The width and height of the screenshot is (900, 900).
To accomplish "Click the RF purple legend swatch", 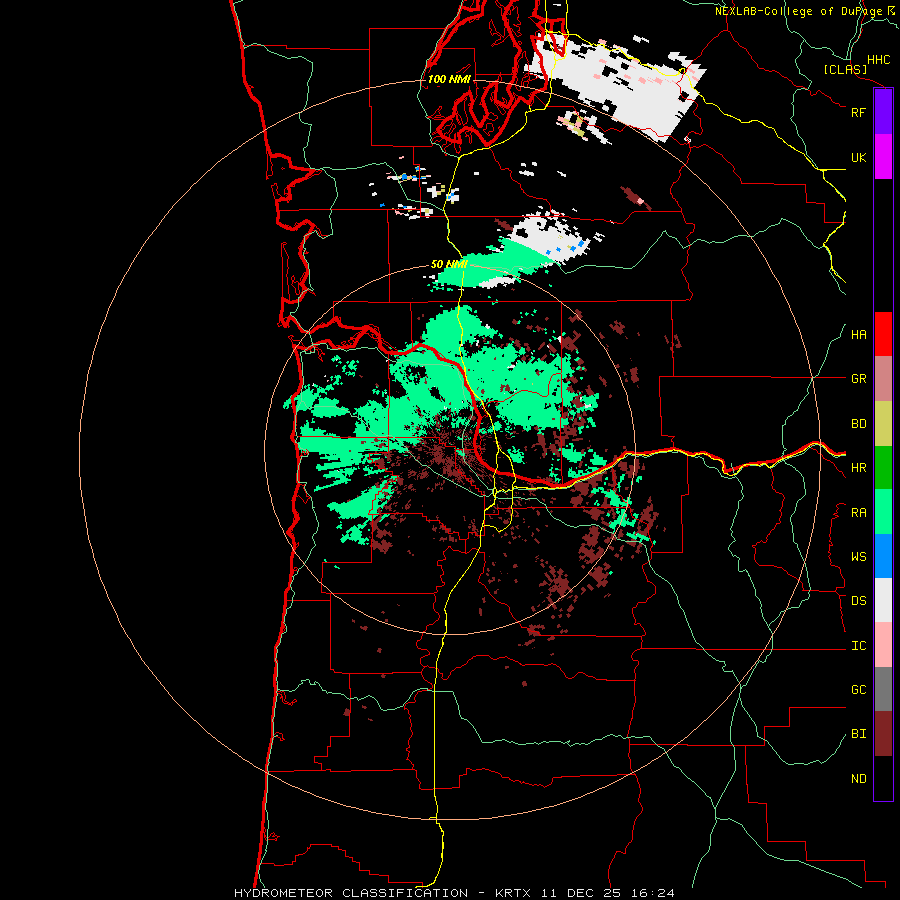I will 883,112.
